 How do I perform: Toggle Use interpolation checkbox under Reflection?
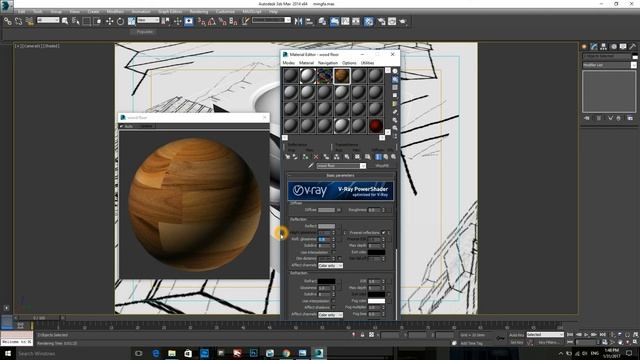333,252
